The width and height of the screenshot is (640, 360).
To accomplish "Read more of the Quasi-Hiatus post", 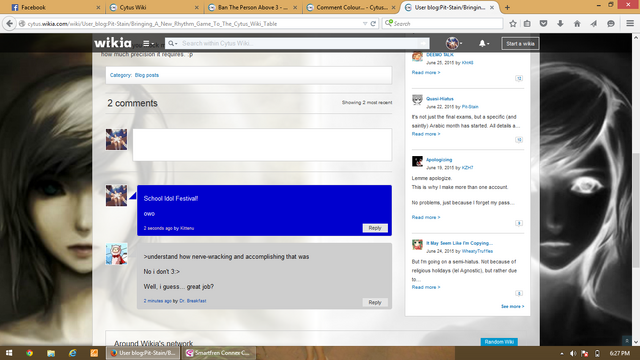I will coord(426,134).
